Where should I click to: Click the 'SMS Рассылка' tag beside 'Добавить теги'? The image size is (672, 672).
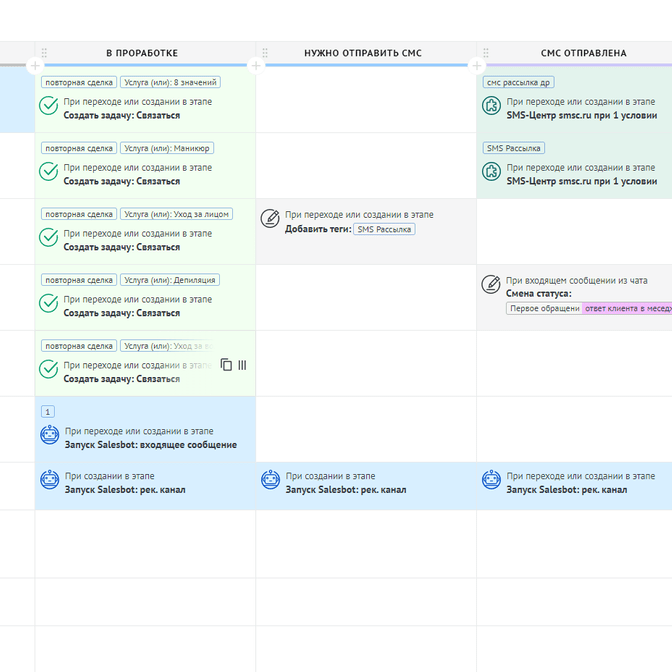(384, 229)
